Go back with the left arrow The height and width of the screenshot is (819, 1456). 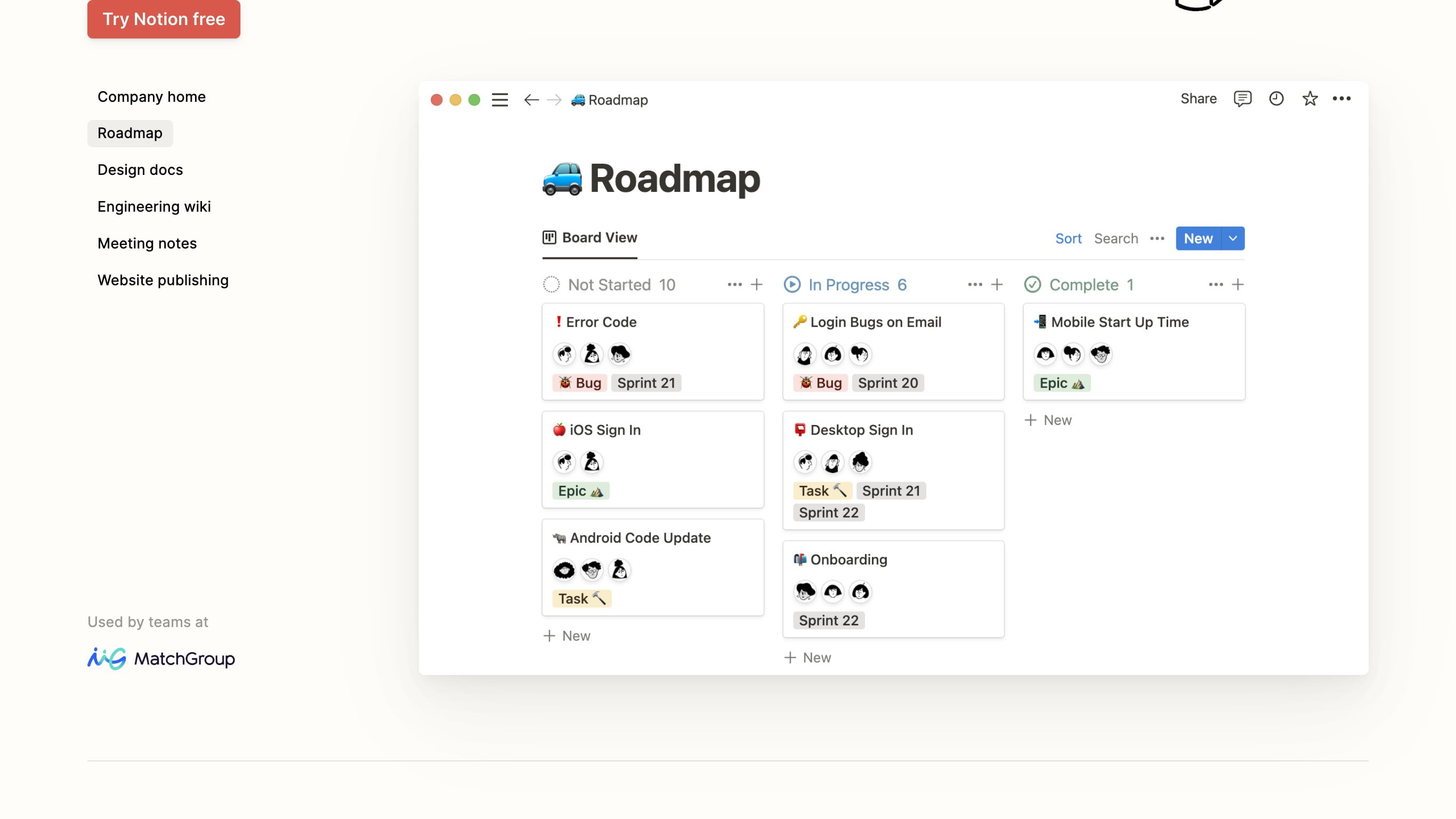531,100
